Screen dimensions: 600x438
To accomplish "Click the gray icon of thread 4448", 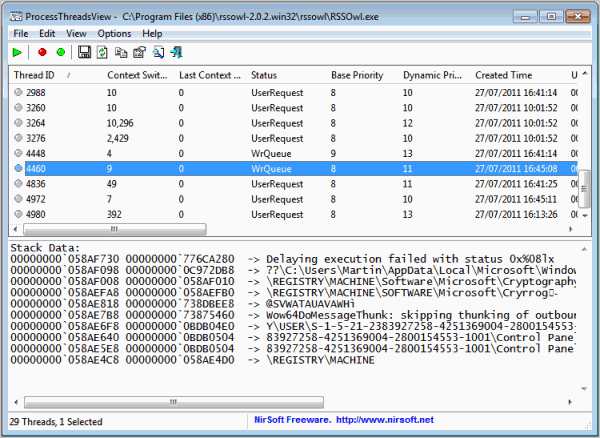I will pos(18,153).
